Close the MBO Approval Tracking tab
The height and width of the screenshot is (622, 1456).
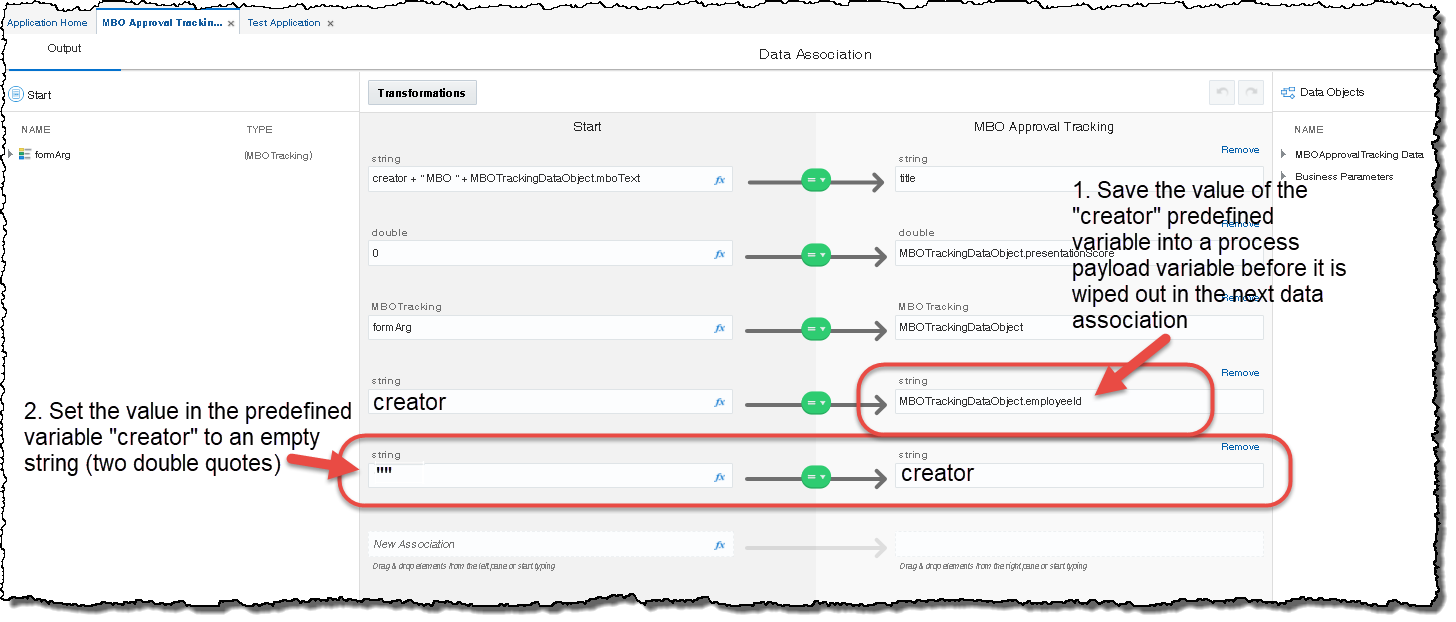[x=231, y=23]
